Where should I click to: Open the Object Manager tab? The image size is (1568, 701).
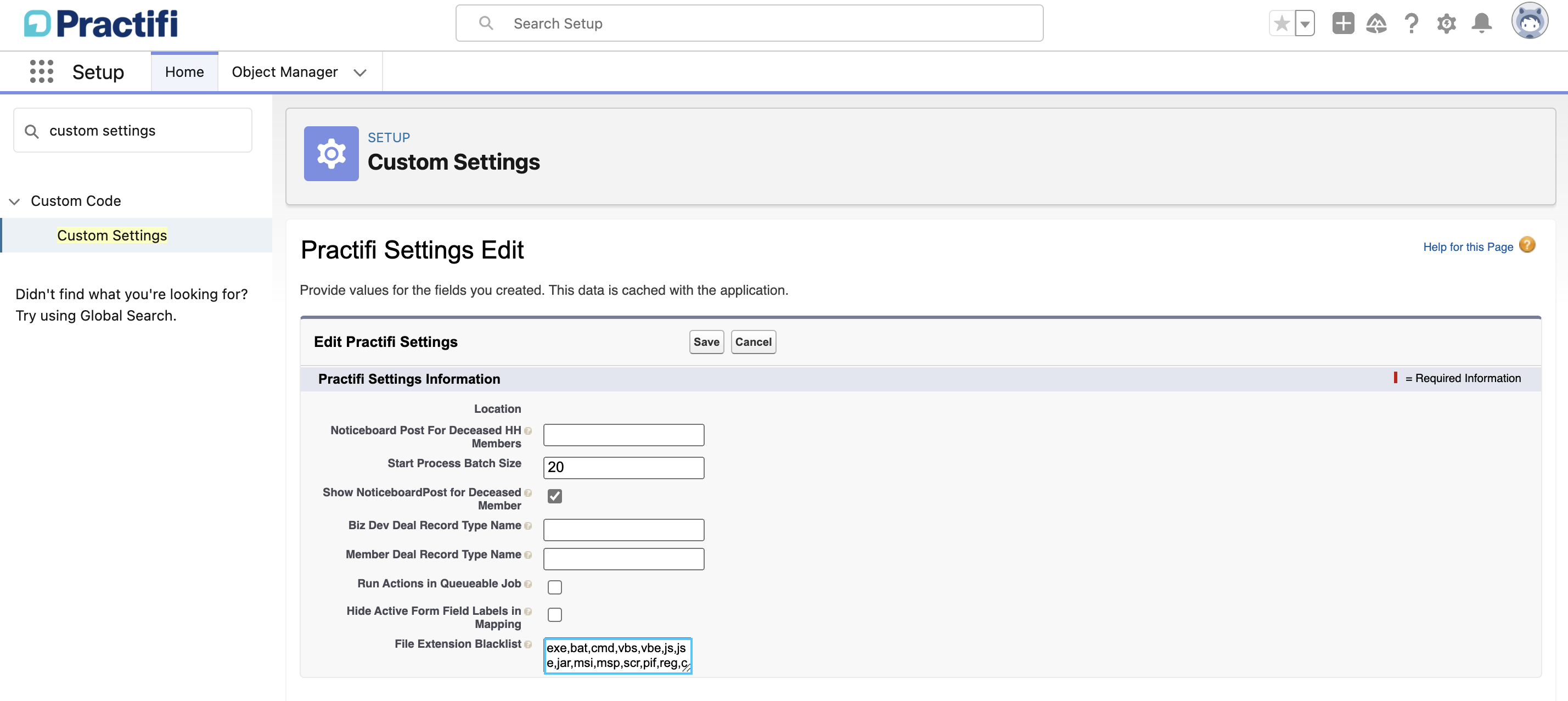click(284, 72)
